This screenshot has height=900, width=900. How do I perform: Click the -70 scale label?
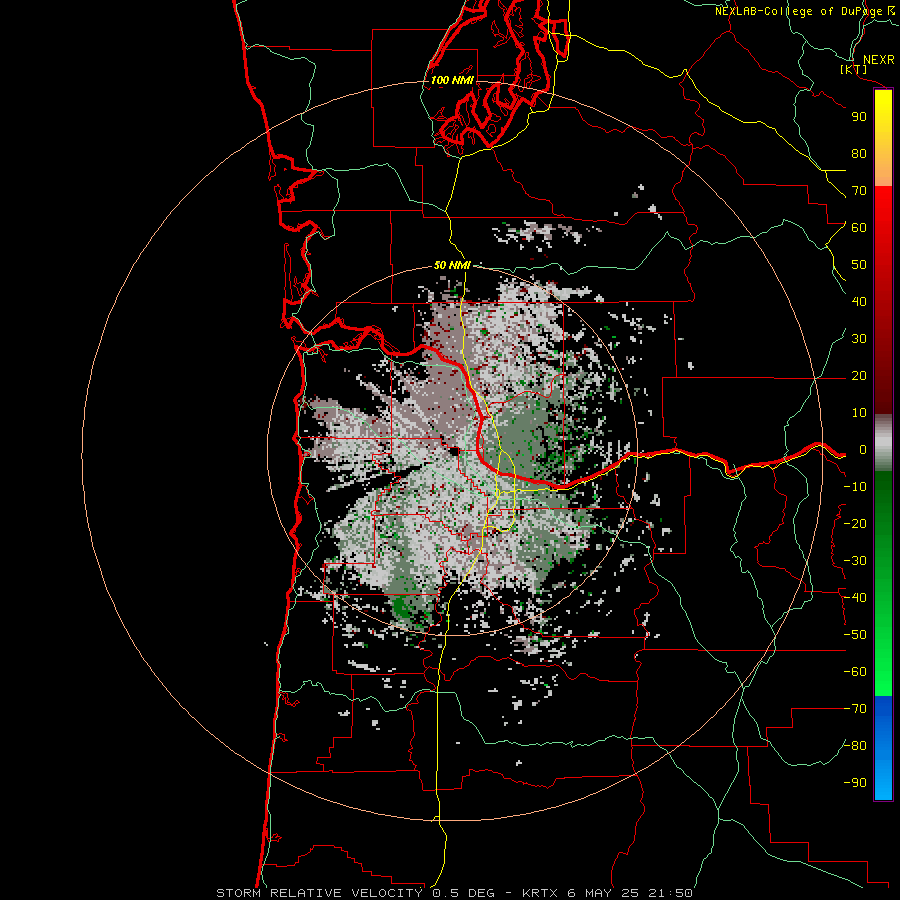855,709
